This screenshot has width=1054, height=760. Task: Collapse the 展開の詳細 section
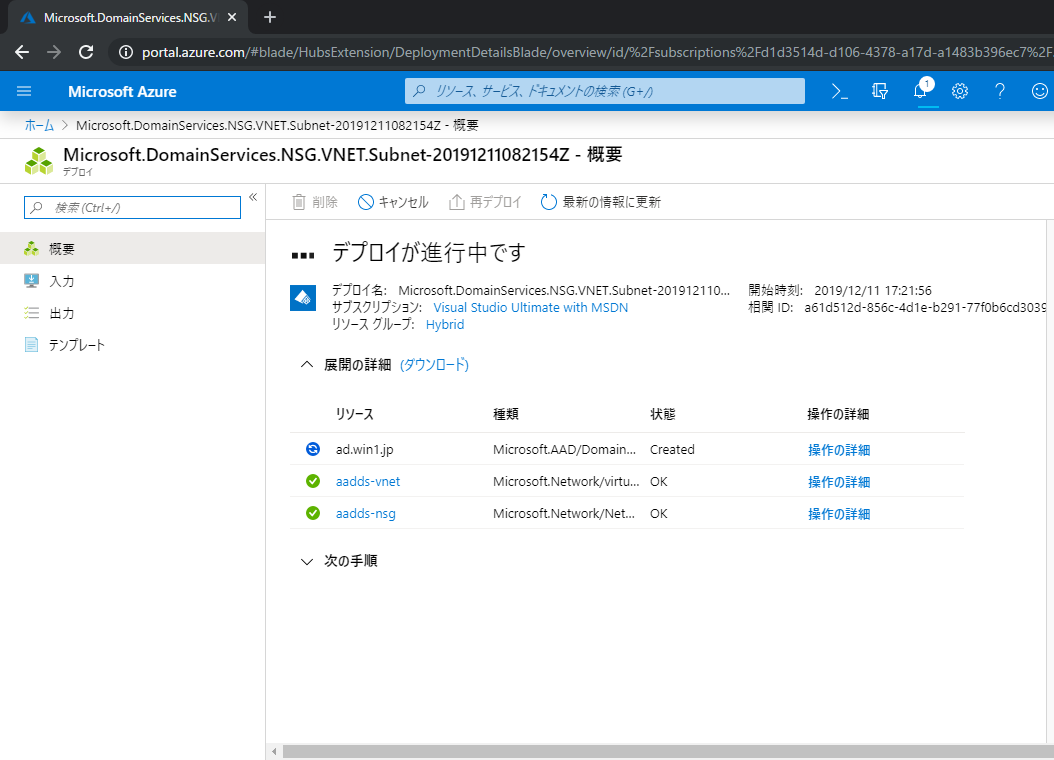click(307, 365)
